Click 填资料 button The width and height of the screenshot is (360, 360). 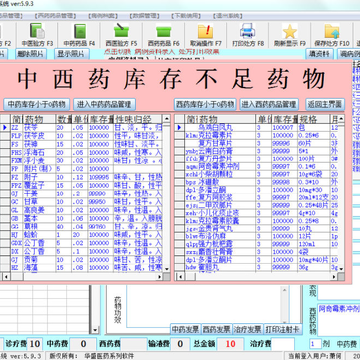click(319, 54)
